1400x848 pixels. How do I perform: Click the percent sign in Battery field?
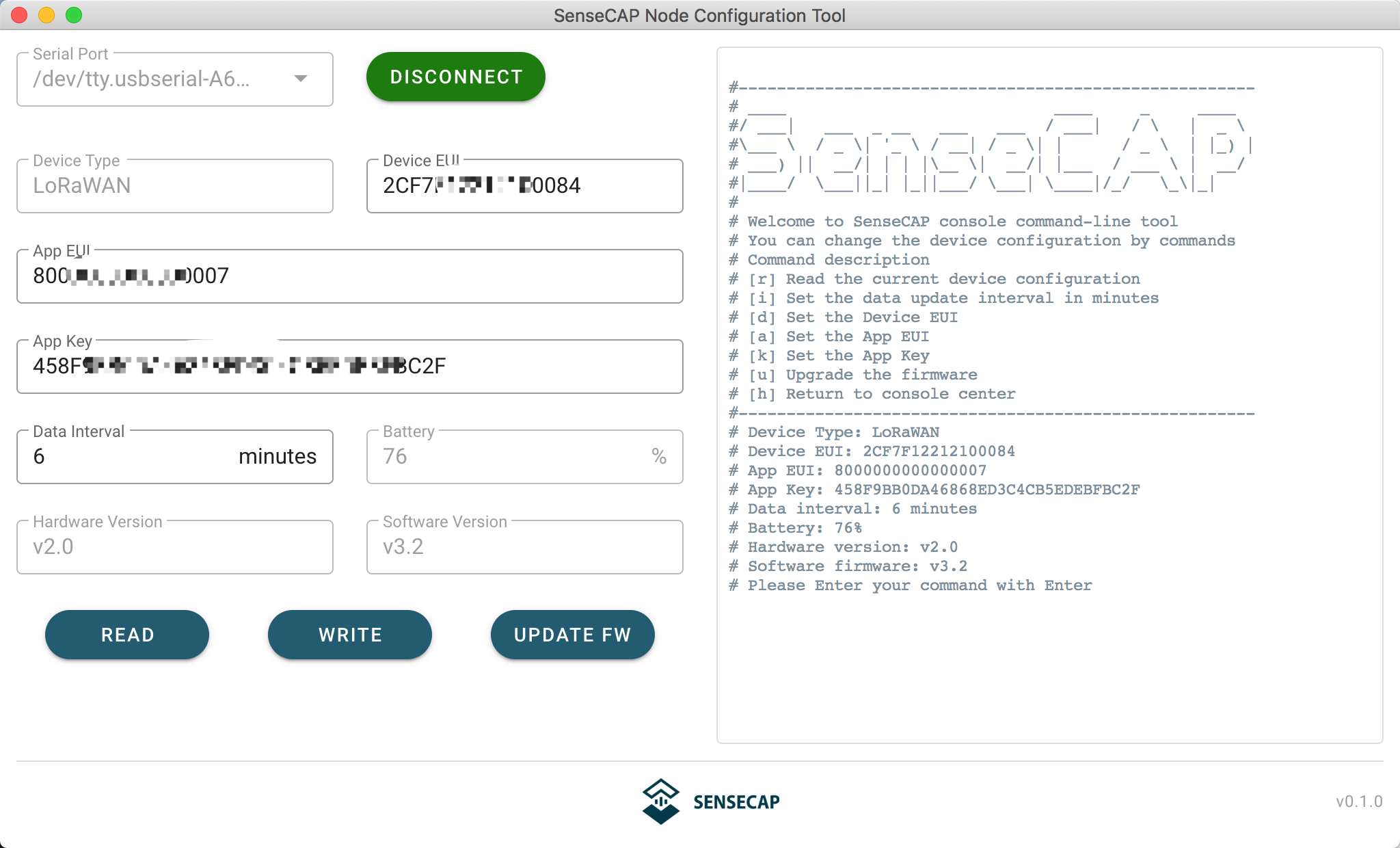pyautogui.click(x=659, y=456)
